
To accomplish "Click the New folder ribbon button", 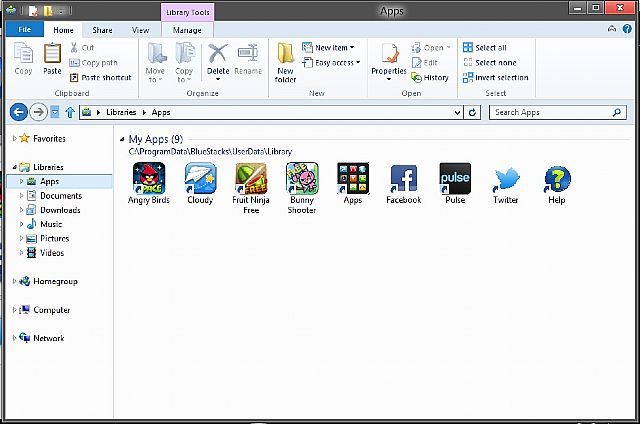I will coord(286,60).
